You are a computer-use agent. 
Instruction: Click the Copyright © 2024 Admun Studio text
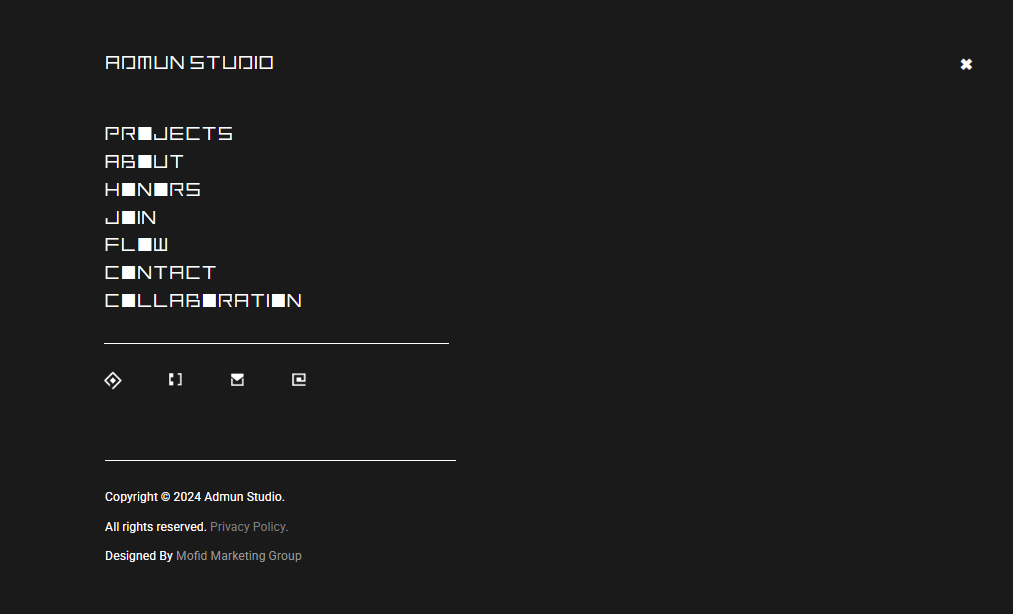195,497
